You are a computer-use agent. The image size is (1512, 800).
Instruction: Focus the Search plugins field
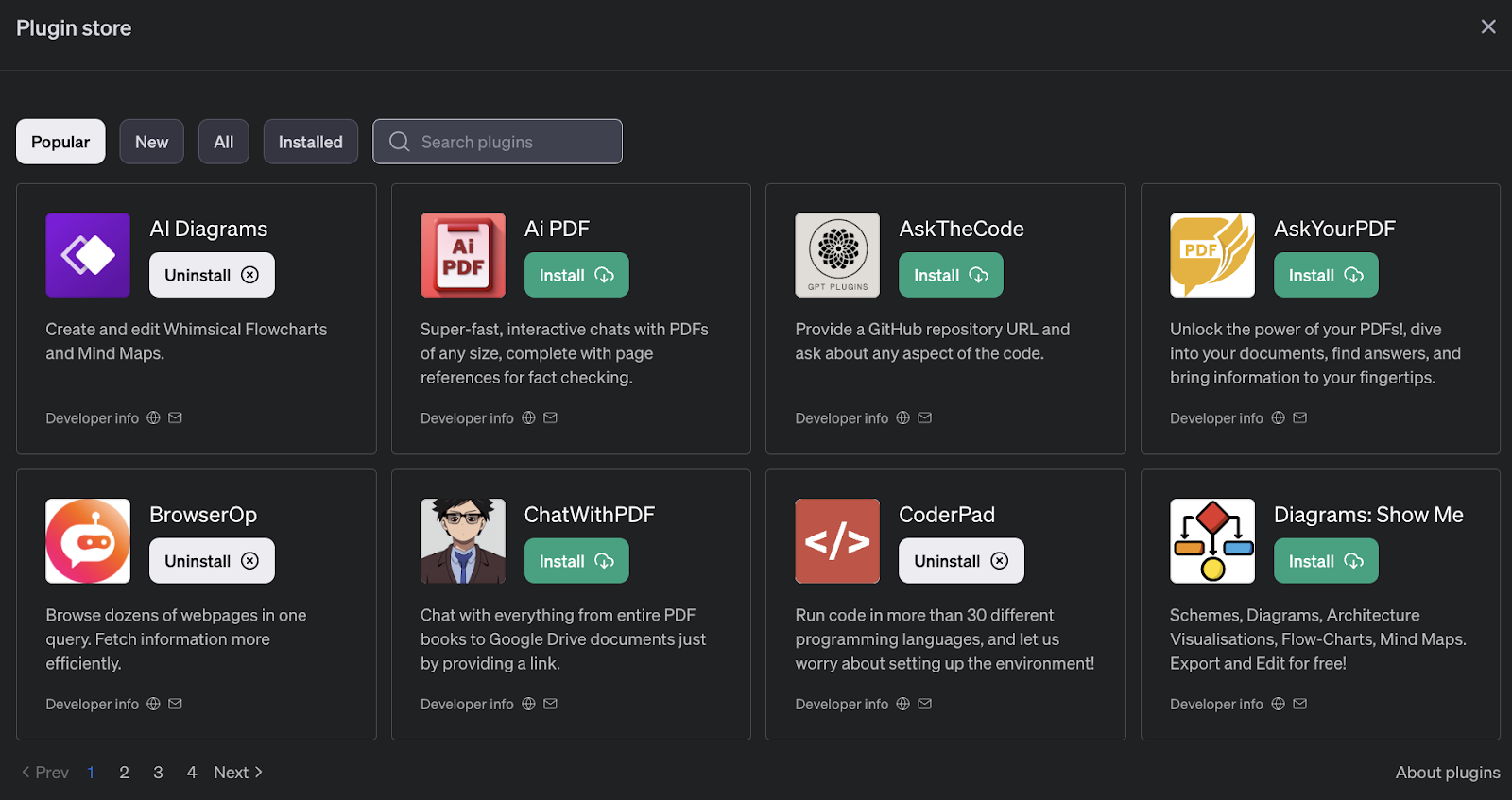click(510, 142)
